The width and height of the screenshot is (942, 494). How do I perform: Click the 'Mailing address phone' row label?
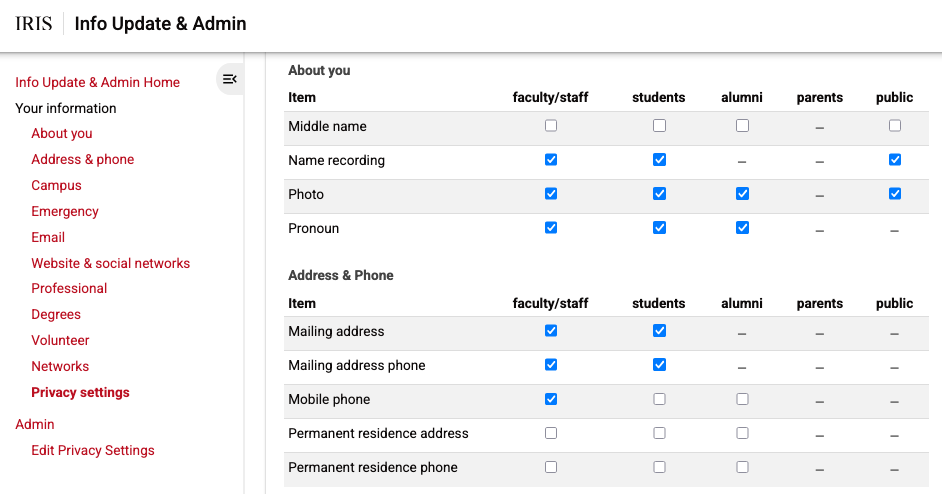click(357, 365)
